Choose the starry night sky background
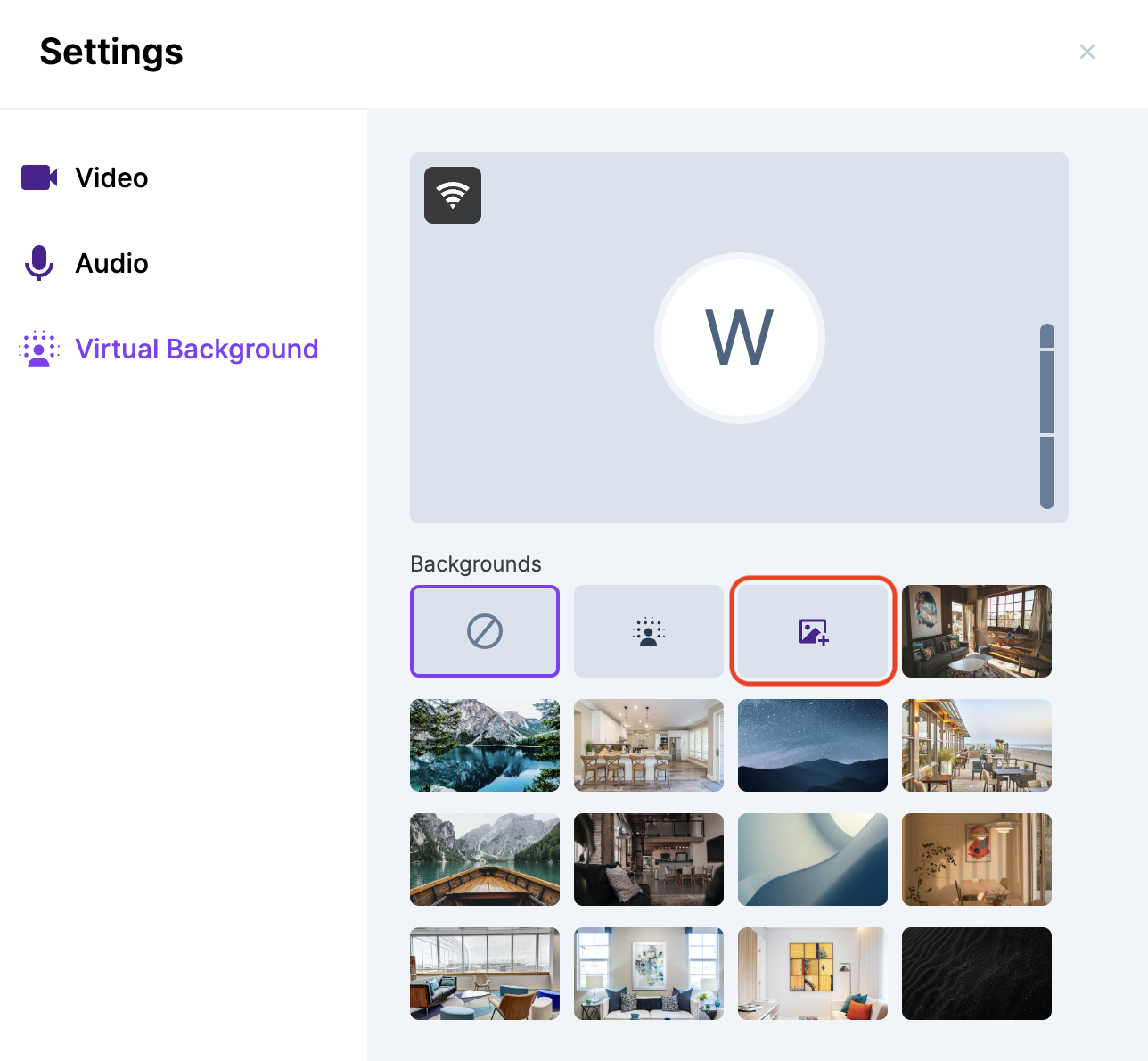This screenshot has width=1148, height=1061. coord(812,745)
